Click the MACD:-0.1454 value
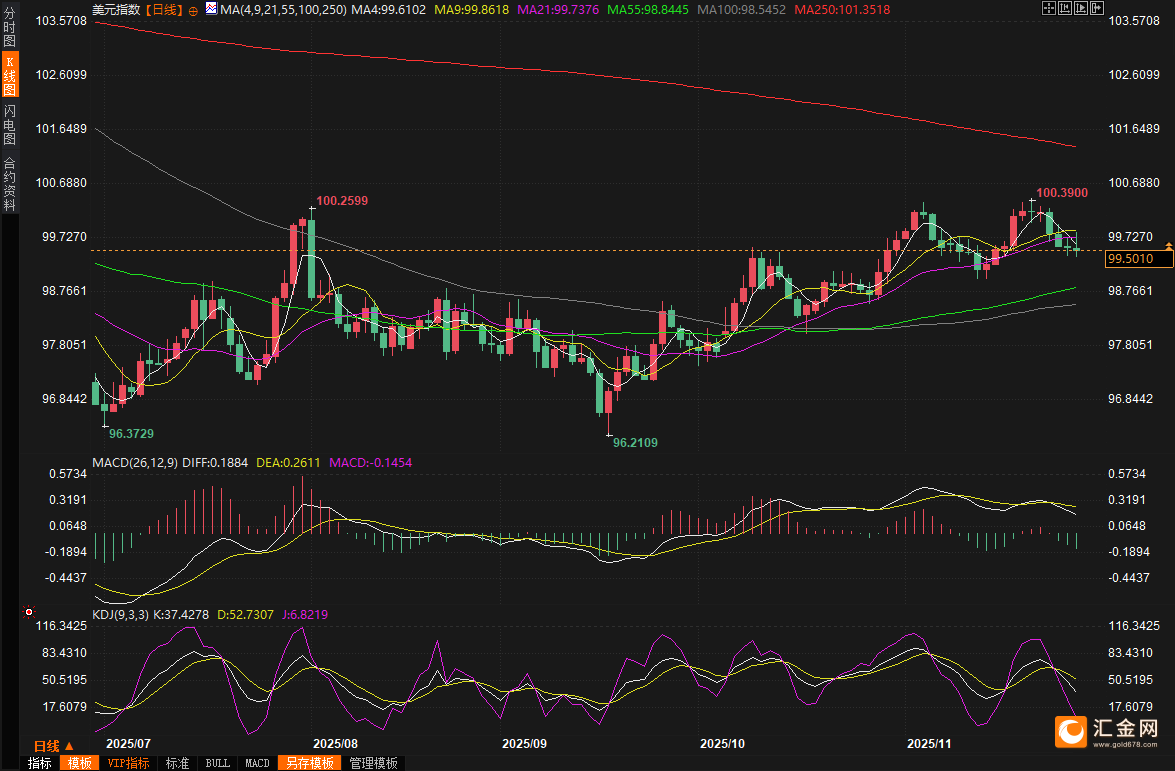Image resolution: width=1175 pixels, height=771 pixels. click(371, 462)
